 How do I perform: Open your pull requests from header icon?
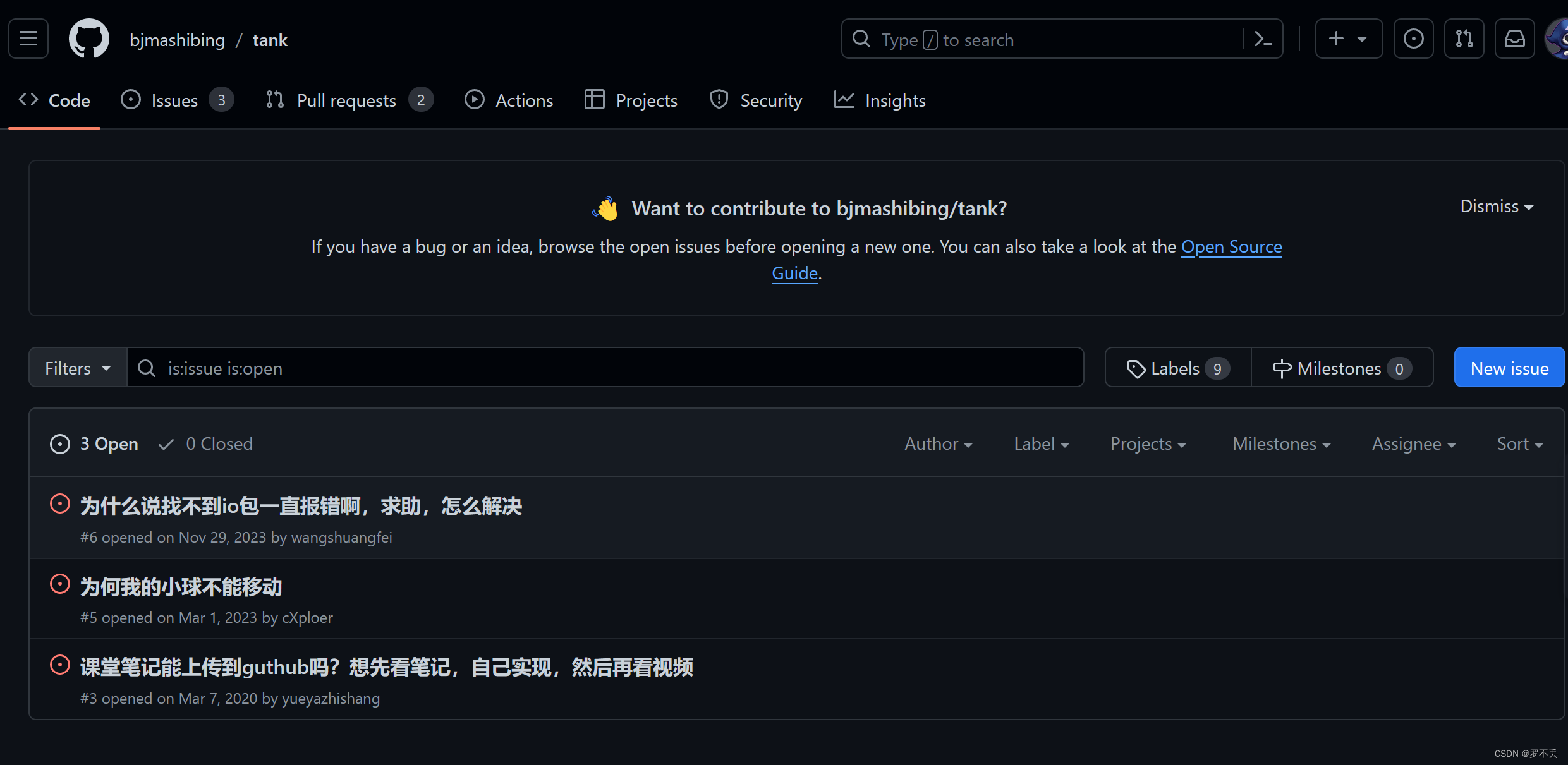point(1464,39)
